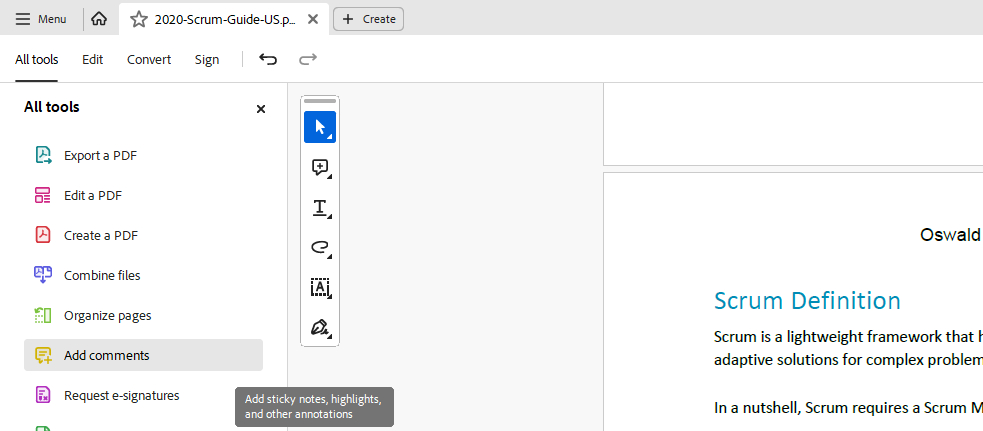Open the Sign tab
This screenshot has width=983, height=431.
[x=207, y=59]
